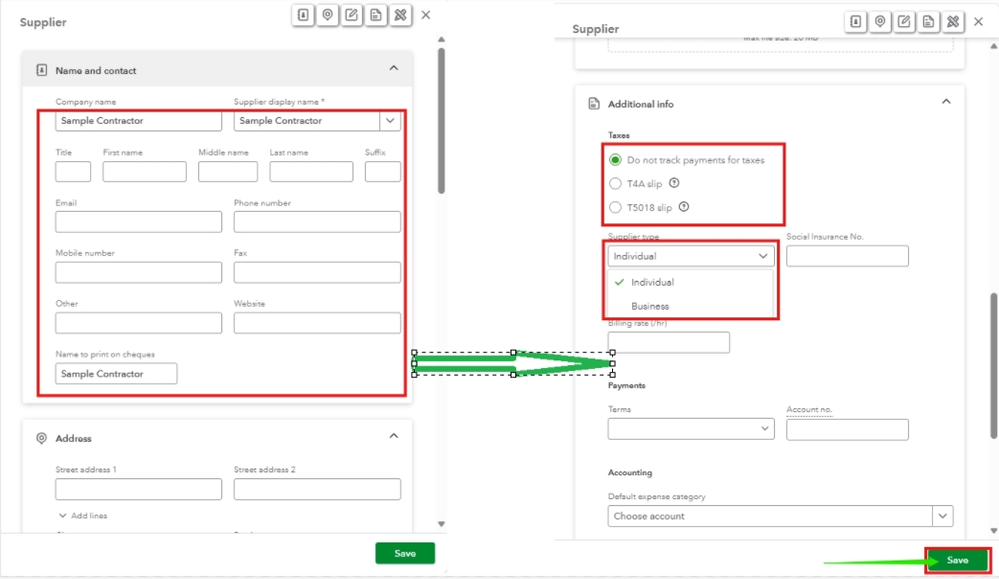Click the highlighted Save button on the right panel
The image size is (999, 579).
(957, 560)
